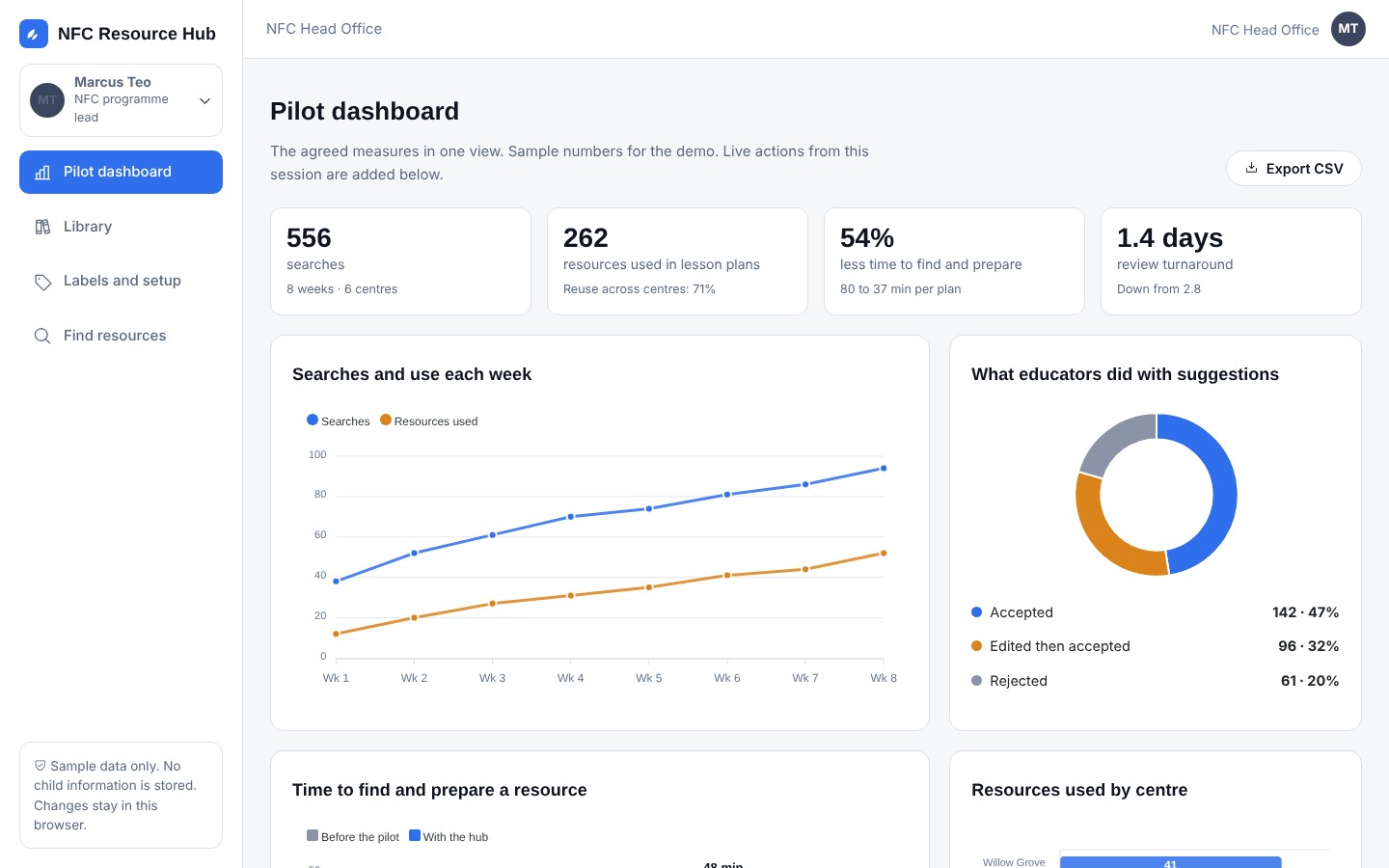
Task: Click 'Down from 2.8' text
Action: pos(1158,289)
